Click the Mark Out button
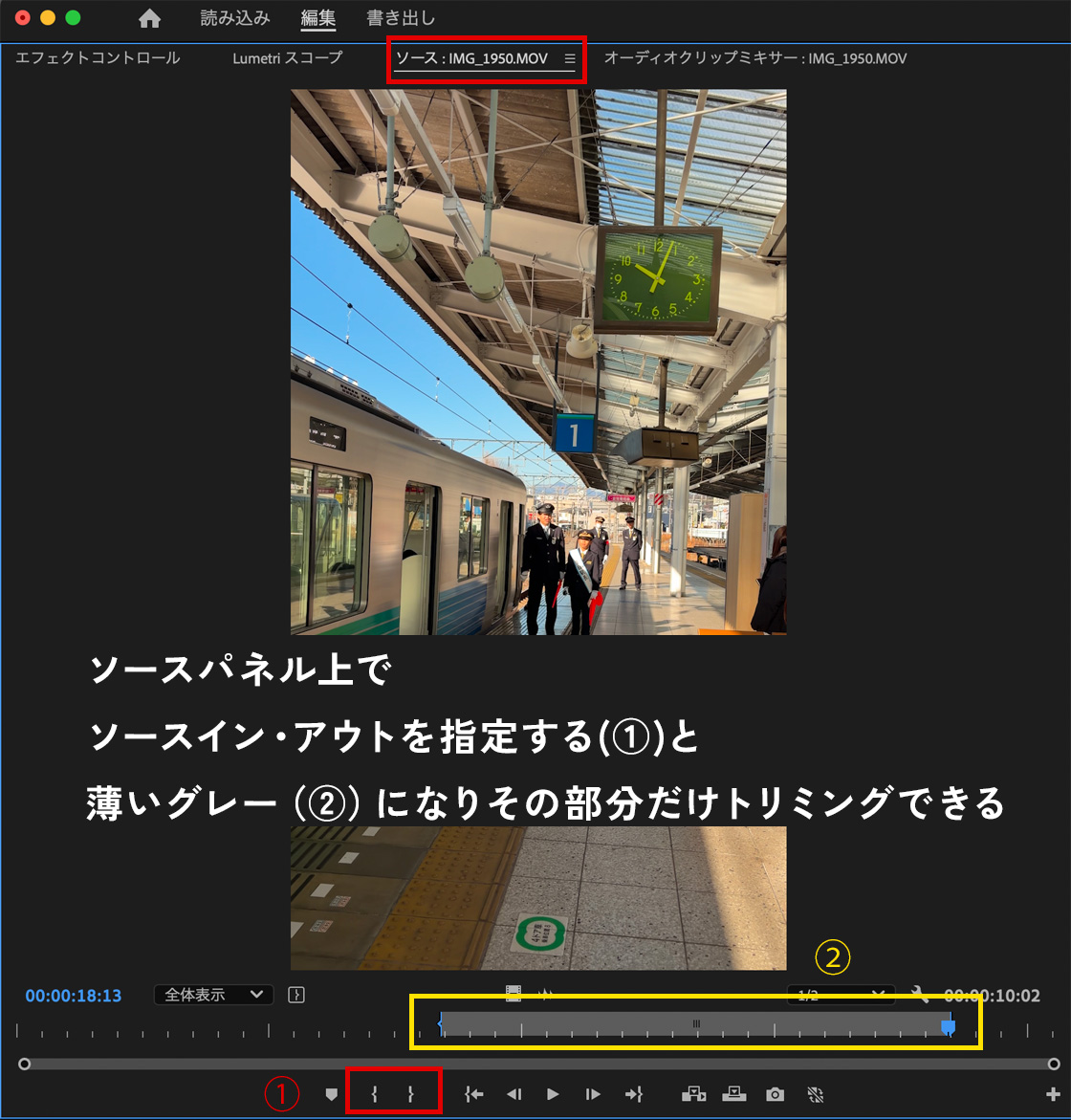Viewport: 1071px width, 1120px height. click(411, 1094)
